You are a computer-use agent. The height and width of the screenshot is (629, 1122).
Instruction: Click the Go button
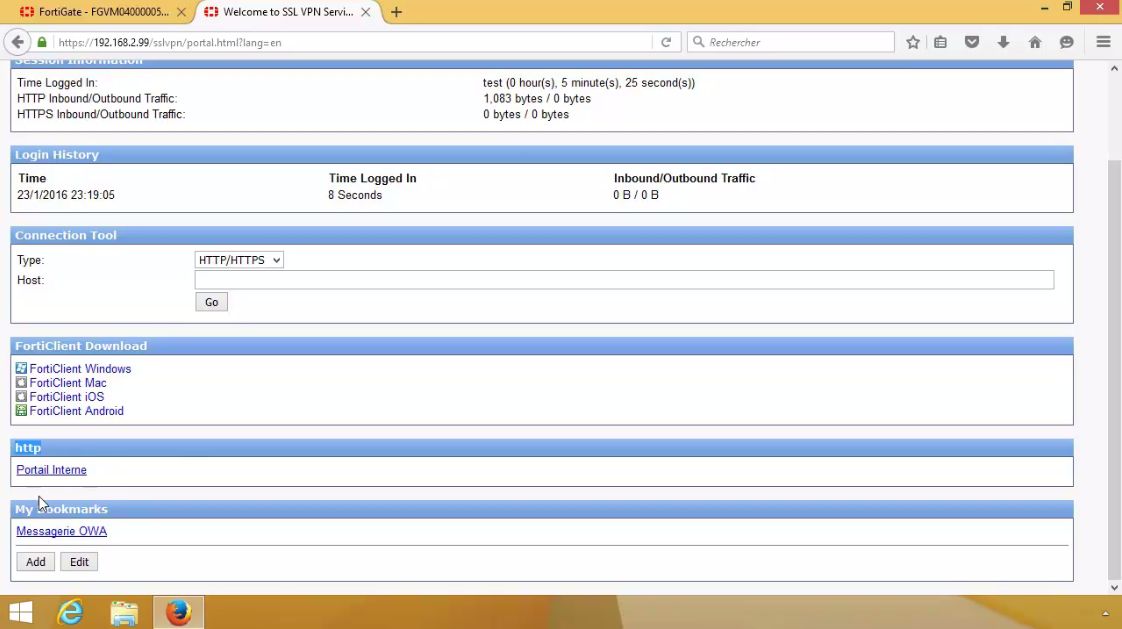[x=212, y=302]
